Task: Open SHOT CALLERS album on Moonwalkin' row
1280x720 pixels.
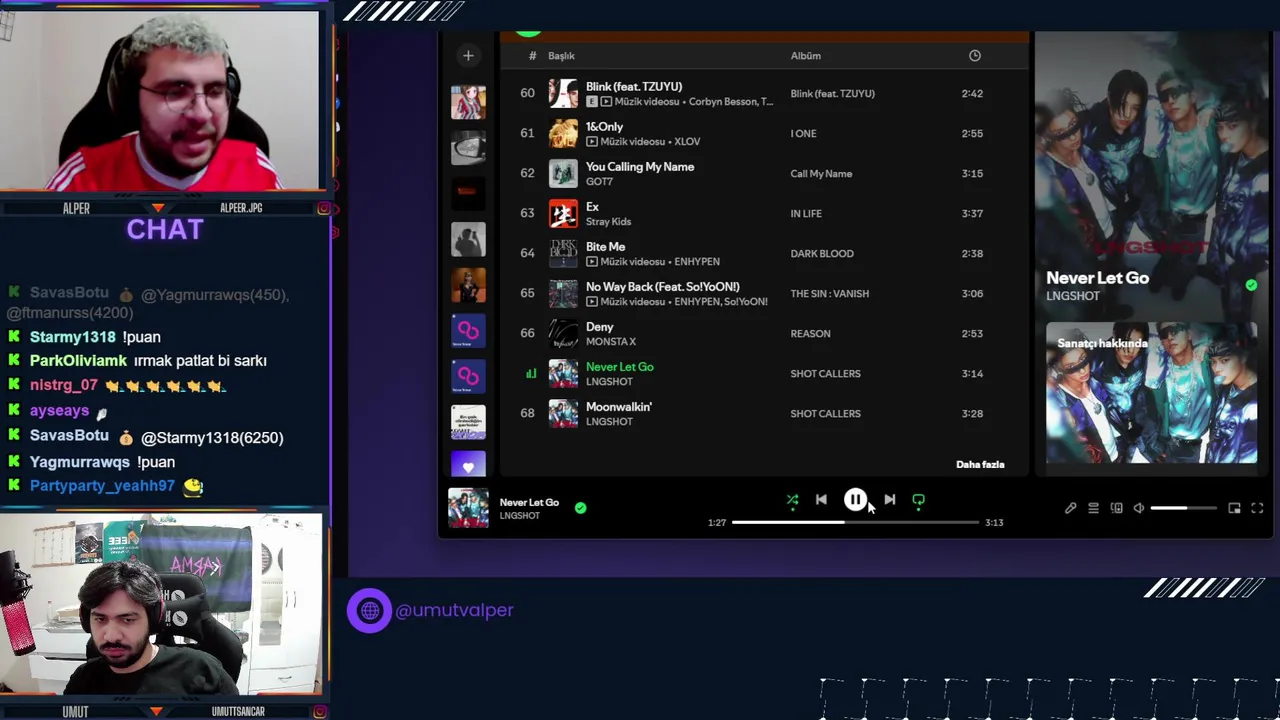Action: (x=825, y=414)
